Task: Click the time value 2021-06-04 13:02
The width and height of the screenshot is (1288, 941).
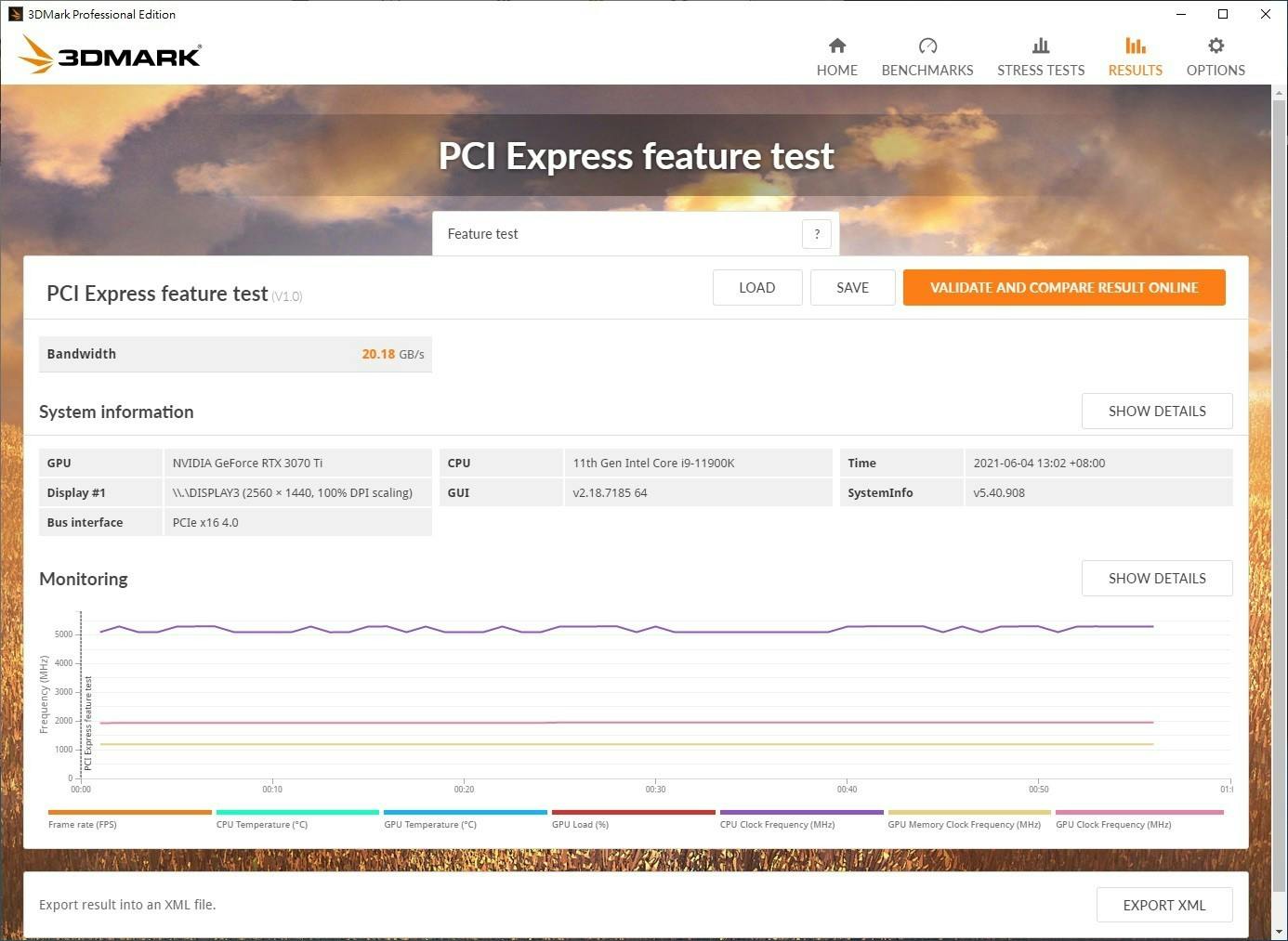Action: point(1039,463)
